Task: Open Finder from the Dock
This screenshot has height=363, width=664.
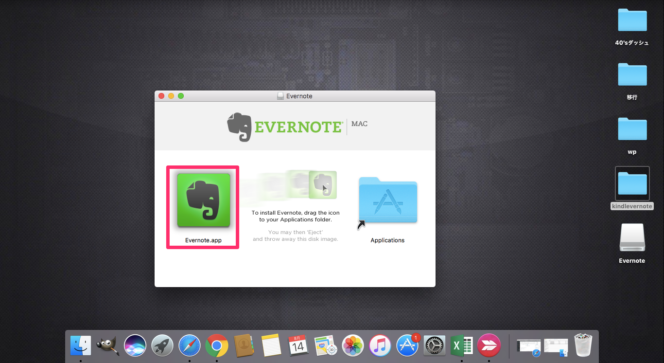Action: coord(80,345)
